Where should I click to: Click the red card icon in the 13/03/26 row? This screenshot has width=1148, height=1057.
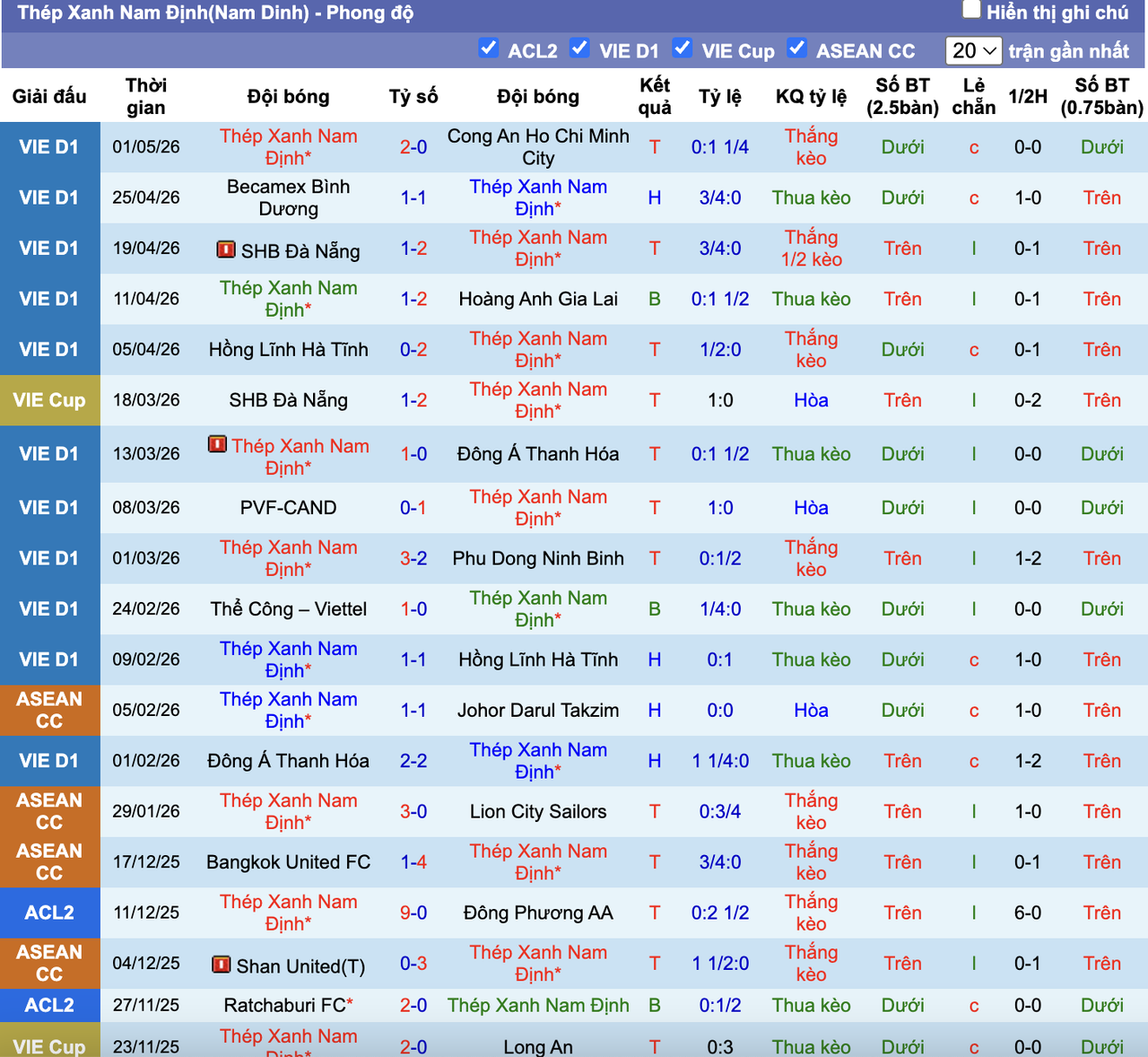(x=217, y=444)
